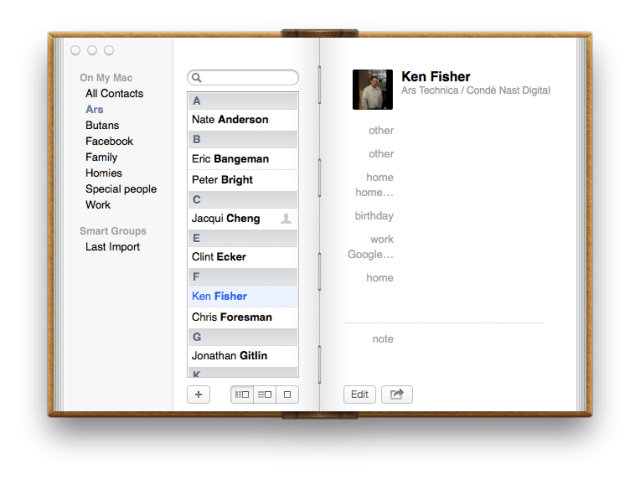Click the work field label

coord(382,239)
